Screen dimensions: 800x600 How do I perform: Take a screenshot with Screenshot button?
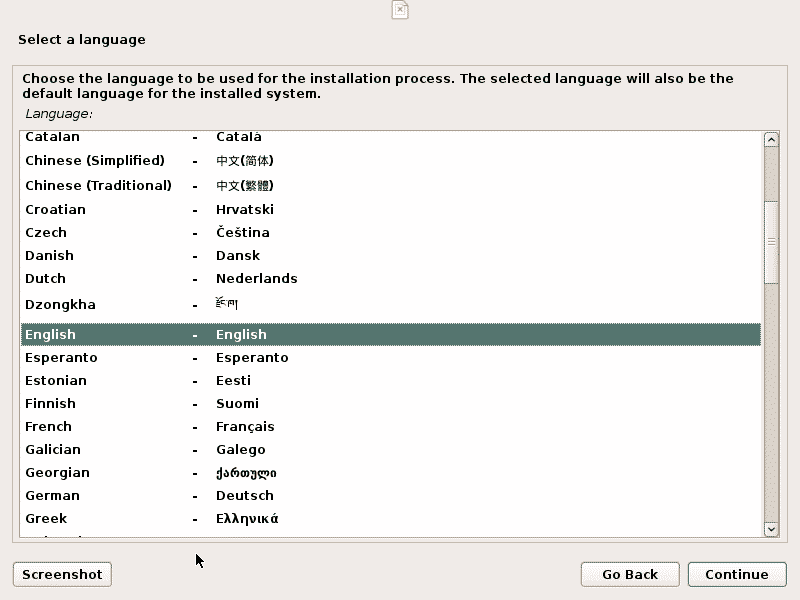(x=62, y=574)
